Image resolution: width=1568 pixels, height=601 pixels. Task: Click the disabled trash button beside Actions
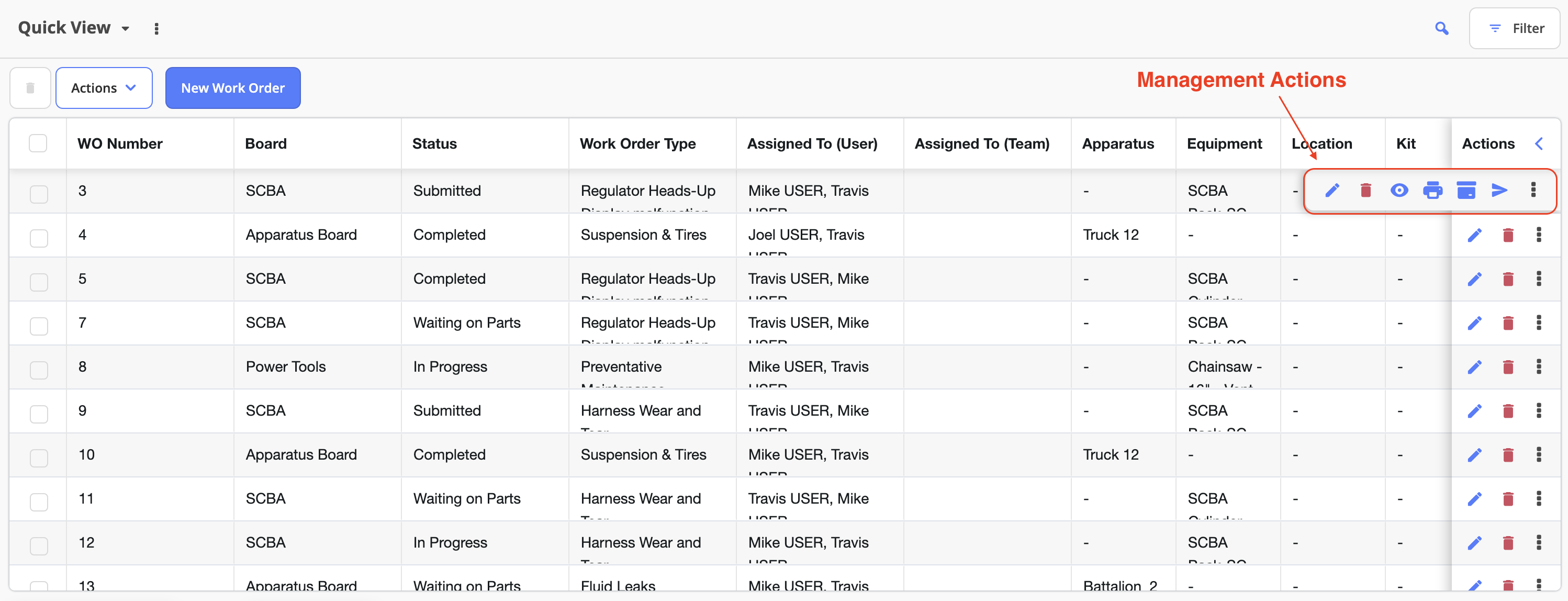tap(30, 87)
